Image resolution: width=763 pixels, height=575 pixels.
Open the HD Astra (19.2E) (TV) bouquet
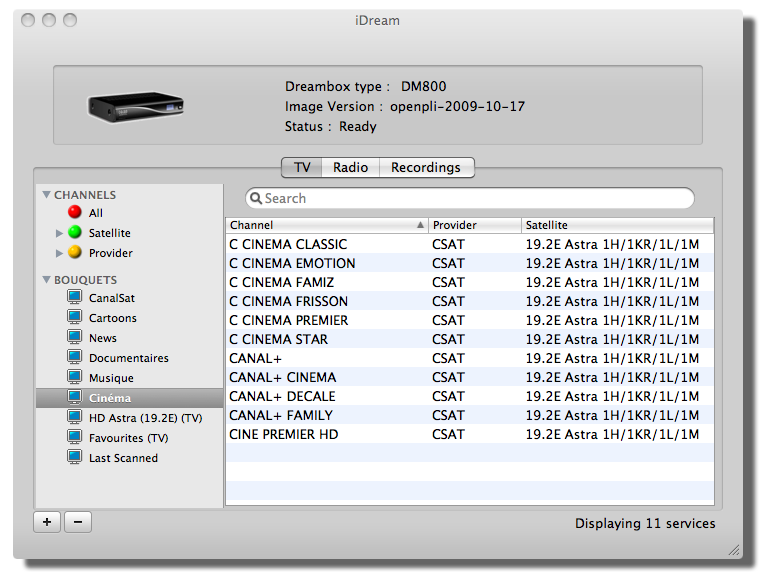click(x=145, y=418)
